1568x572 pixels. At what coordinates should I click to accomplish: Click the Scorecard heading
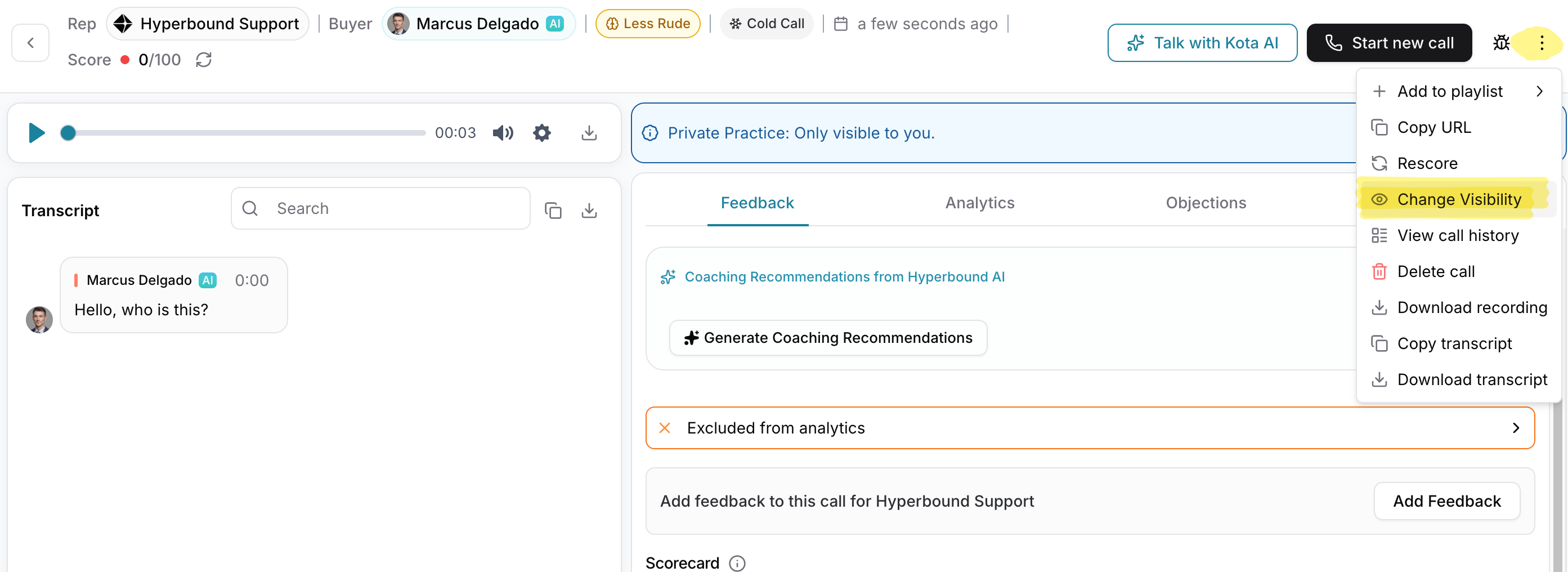[682, 564]
